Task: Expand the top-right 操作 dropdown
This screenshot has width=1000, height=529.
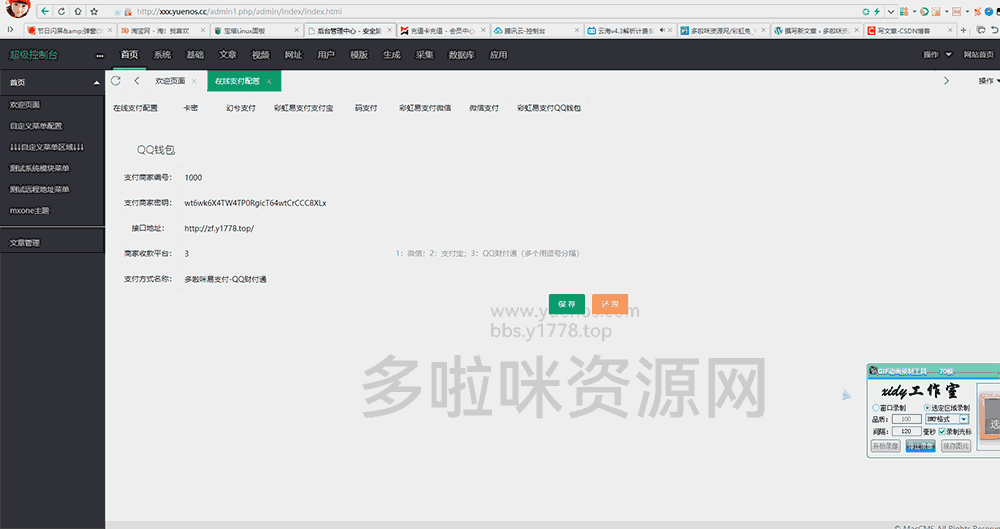Action: tap(937, 55)
